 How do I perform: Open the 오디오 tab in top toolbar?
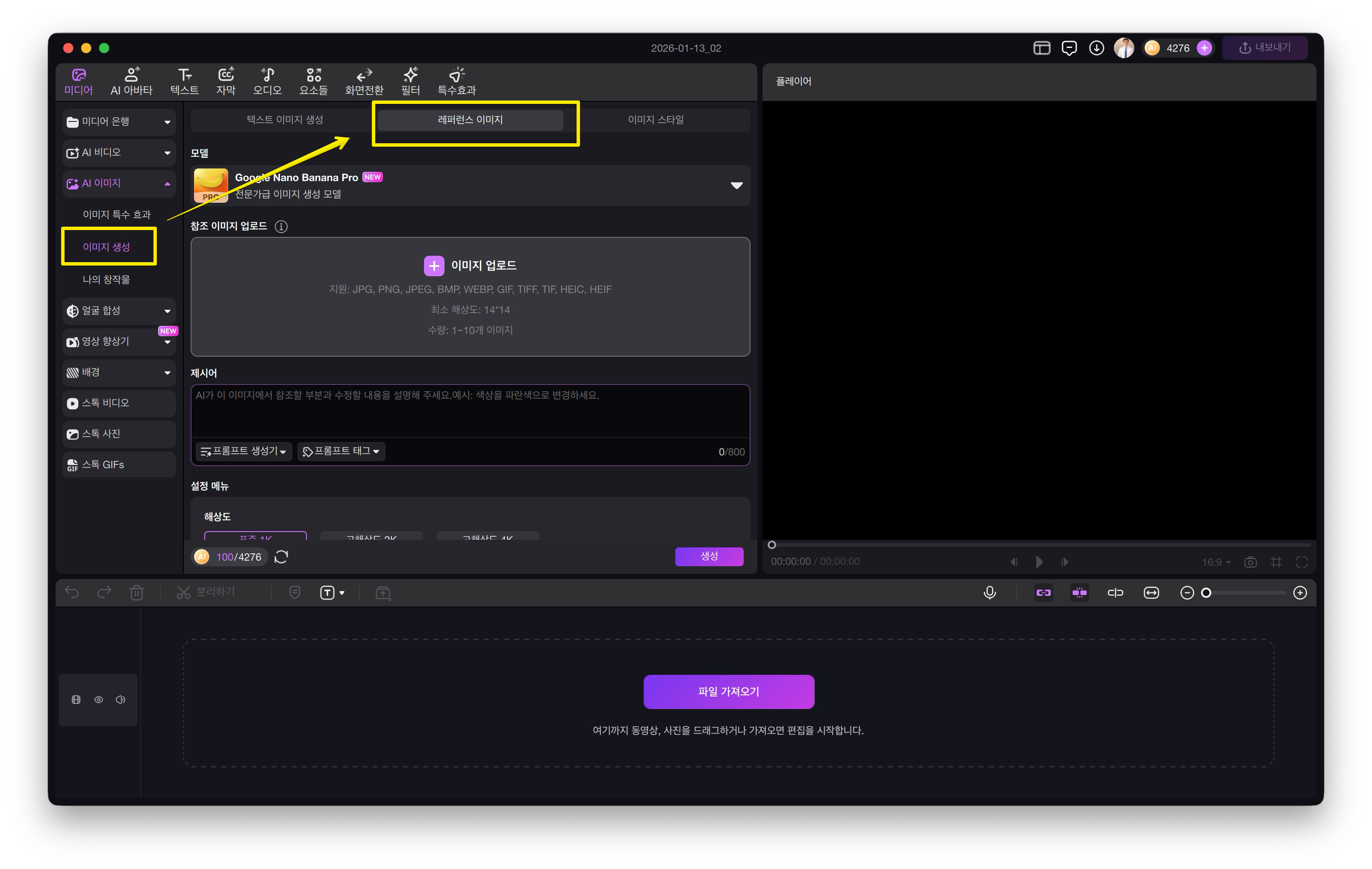tap(267, 81)
